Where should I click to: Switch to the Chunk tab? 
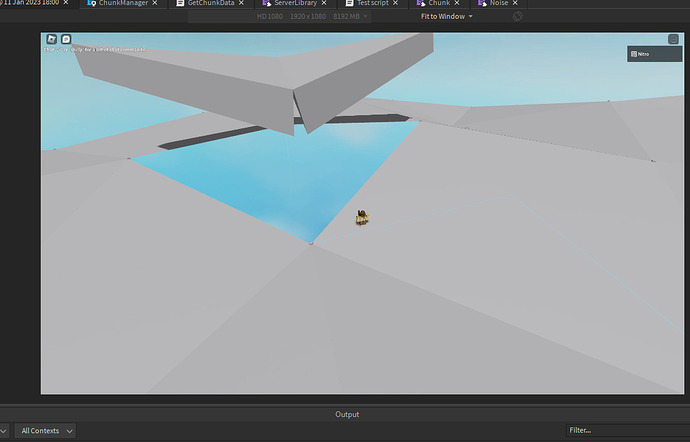coord(438,4)
